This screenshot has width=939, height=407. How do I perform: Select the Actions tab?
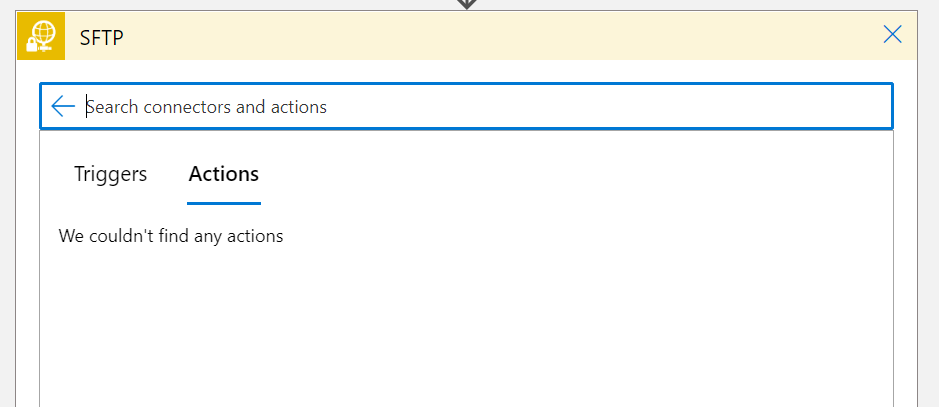point(223,174)
